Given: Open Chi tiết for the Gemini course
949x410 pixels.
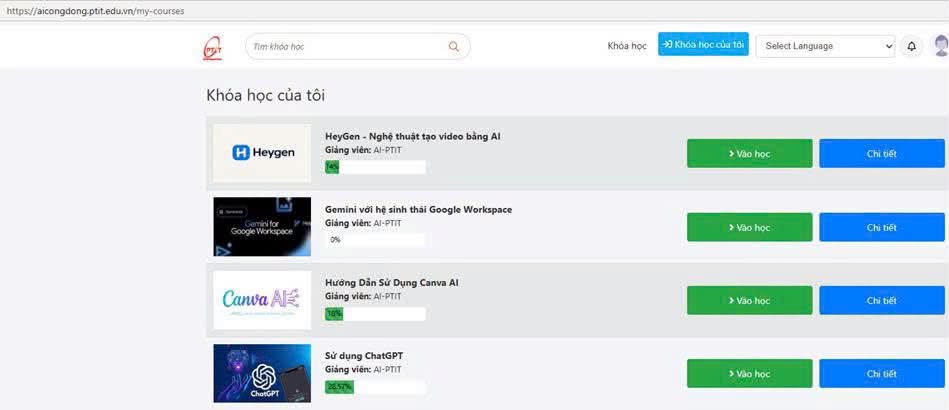Looking at the screenshot, I should 881,228.
